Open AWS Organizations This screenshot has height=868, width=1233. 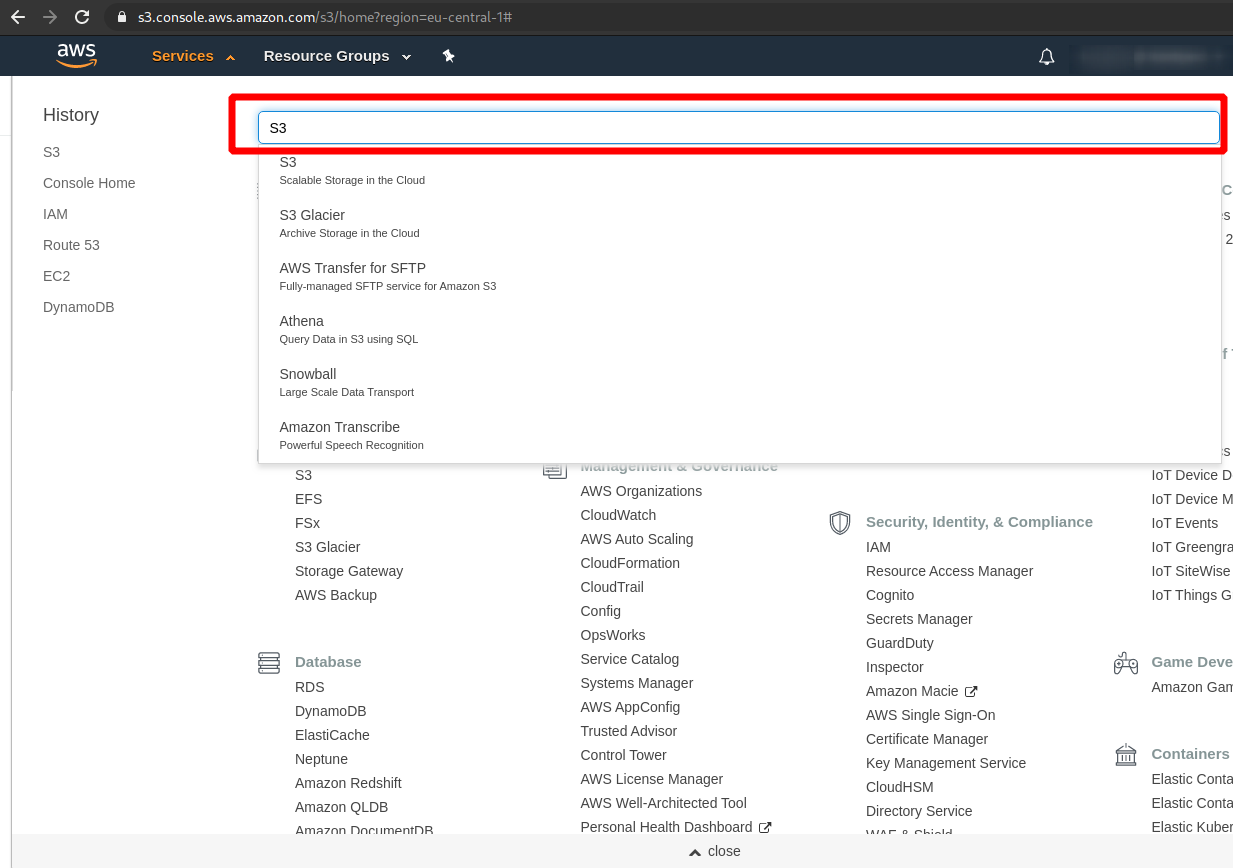[x=641, y=491]
